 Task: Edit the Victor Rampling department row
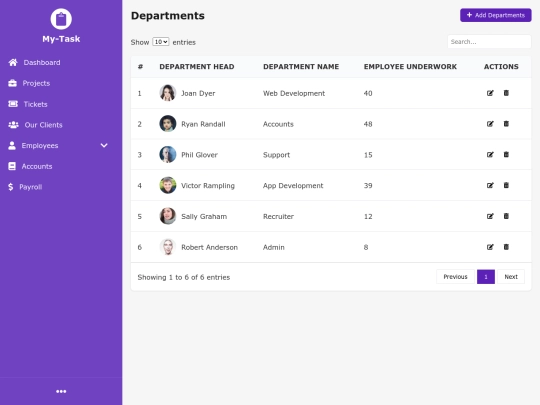coord(490,185)
